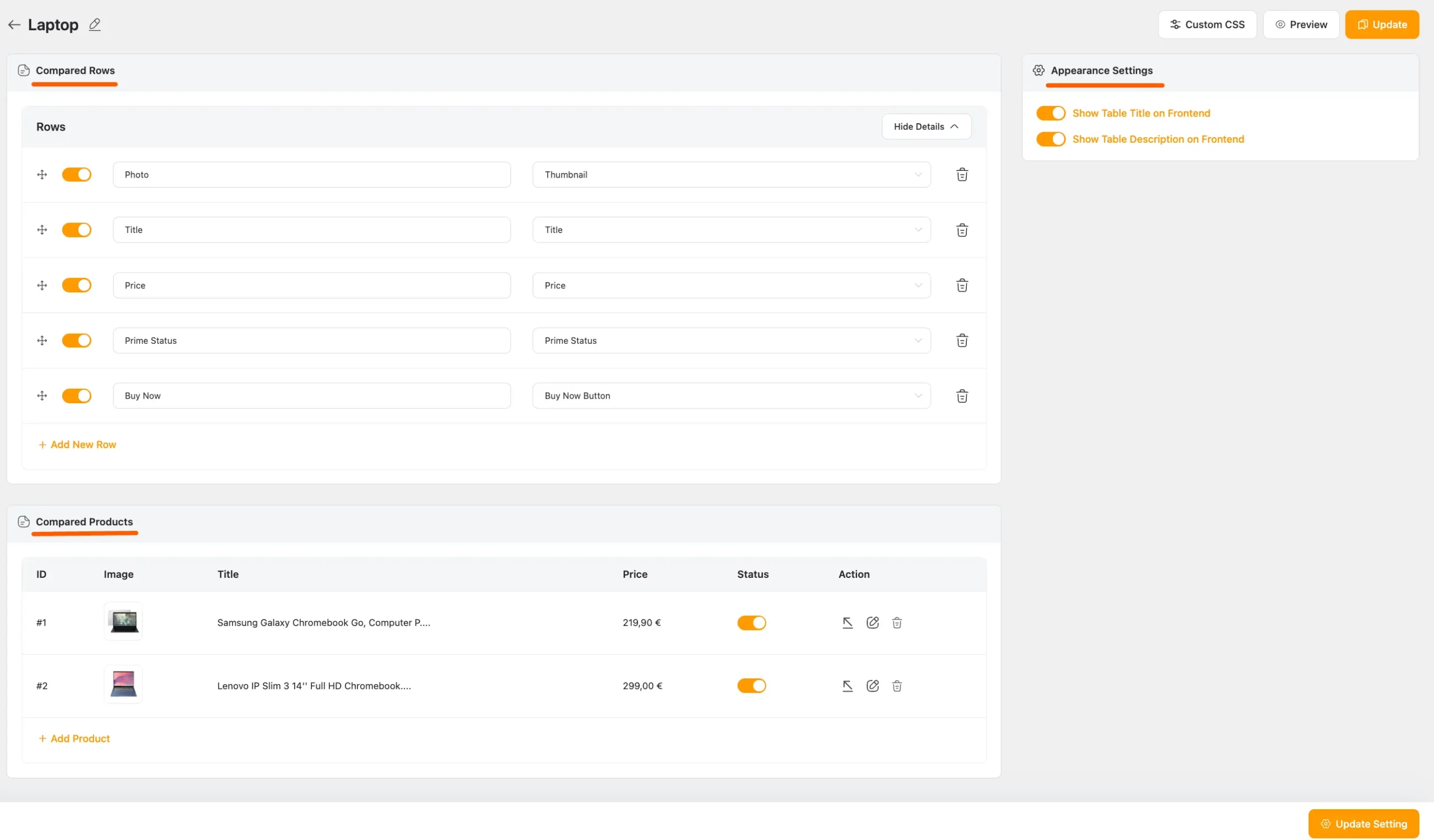Remove Samsung Galaxy Chromebook with trash icon
The height and width of the screenshot is (840, 1434).
[x=897, y=623]
